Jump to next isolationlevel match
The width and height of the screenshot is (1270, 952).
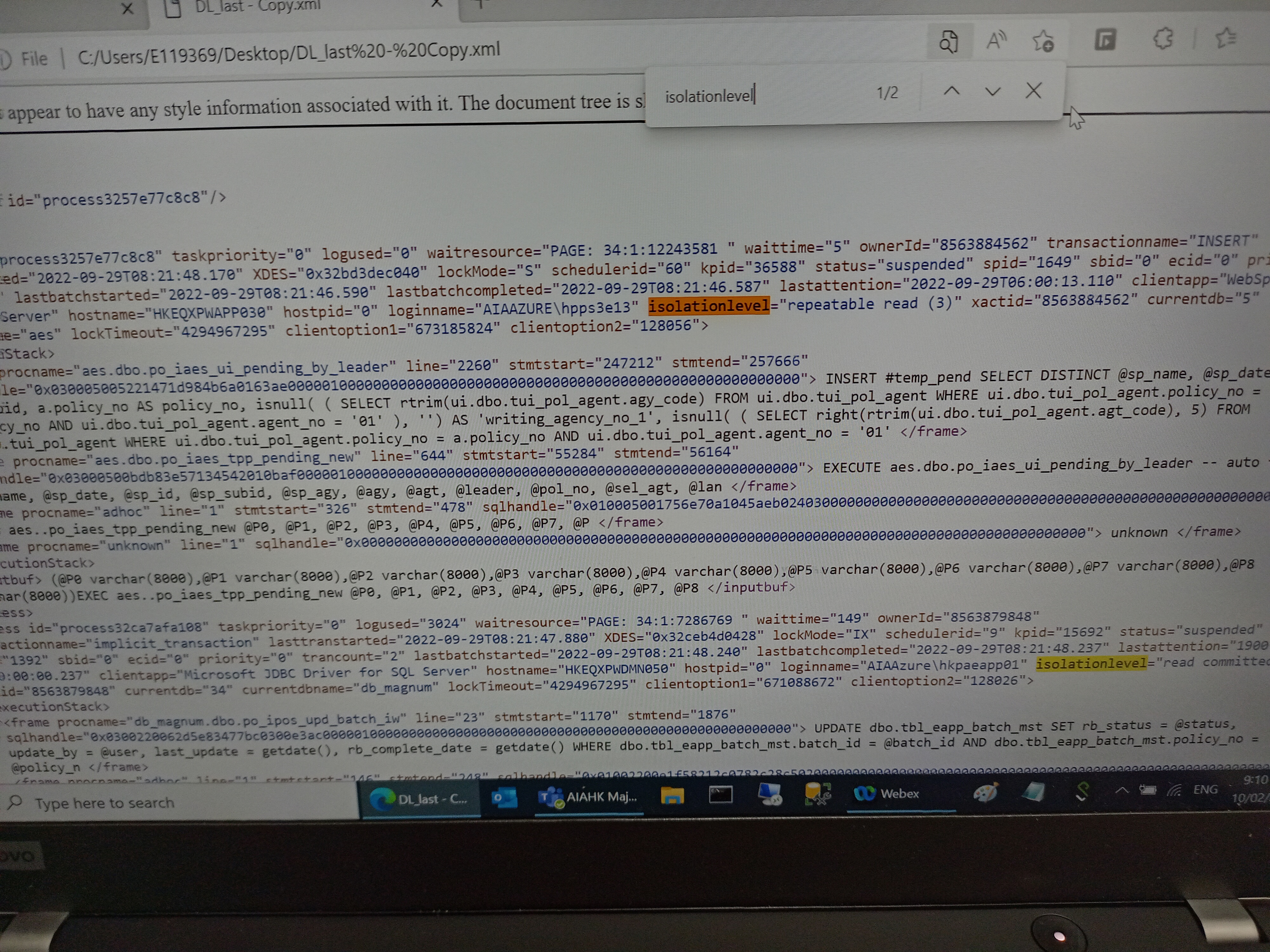[x=993, y=91]
